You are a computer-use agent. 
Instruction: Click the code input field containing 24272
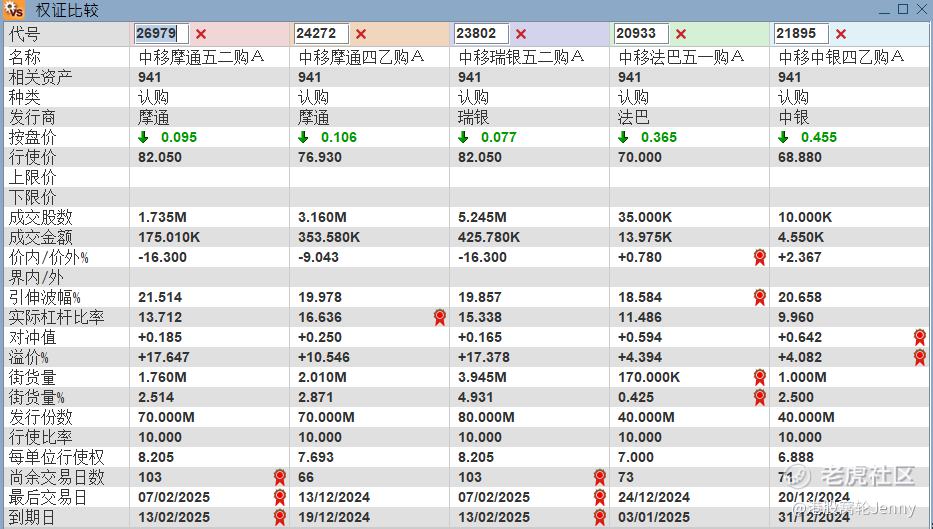pyautogui.click(x=321, y=33)
